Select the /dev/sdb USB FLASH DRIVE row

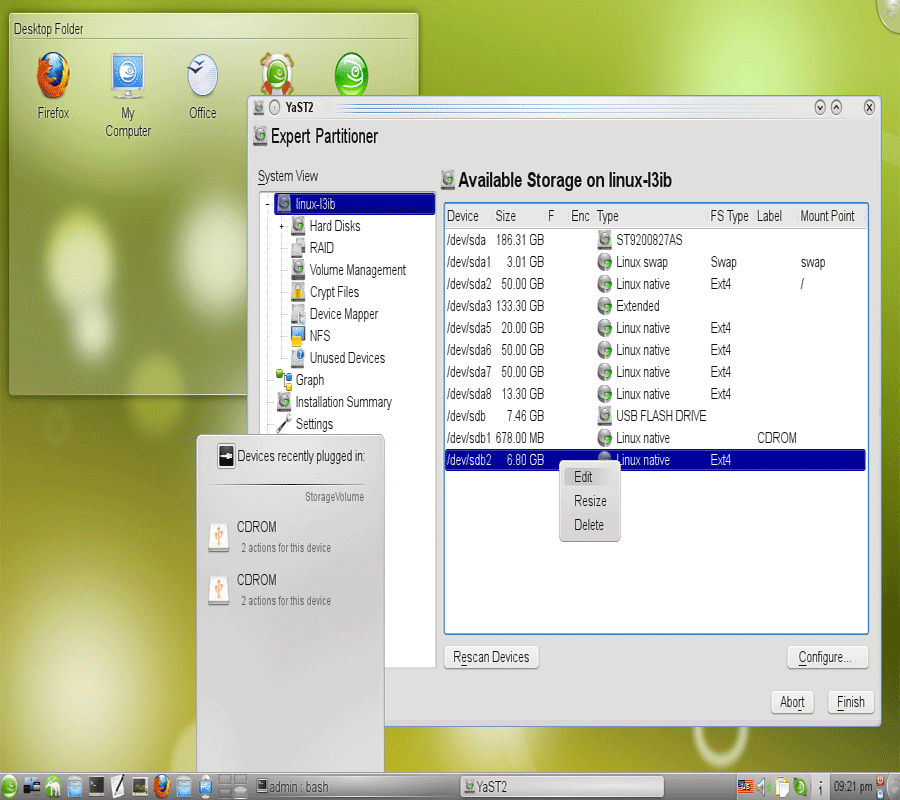[x=655, y=416]
